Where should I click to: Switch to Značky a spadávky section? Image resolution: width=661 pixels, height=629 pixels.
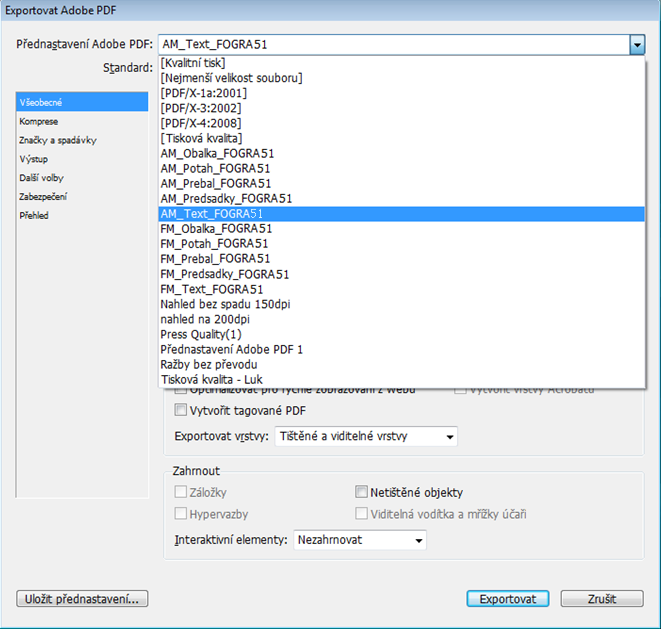[x=58, y=141]
